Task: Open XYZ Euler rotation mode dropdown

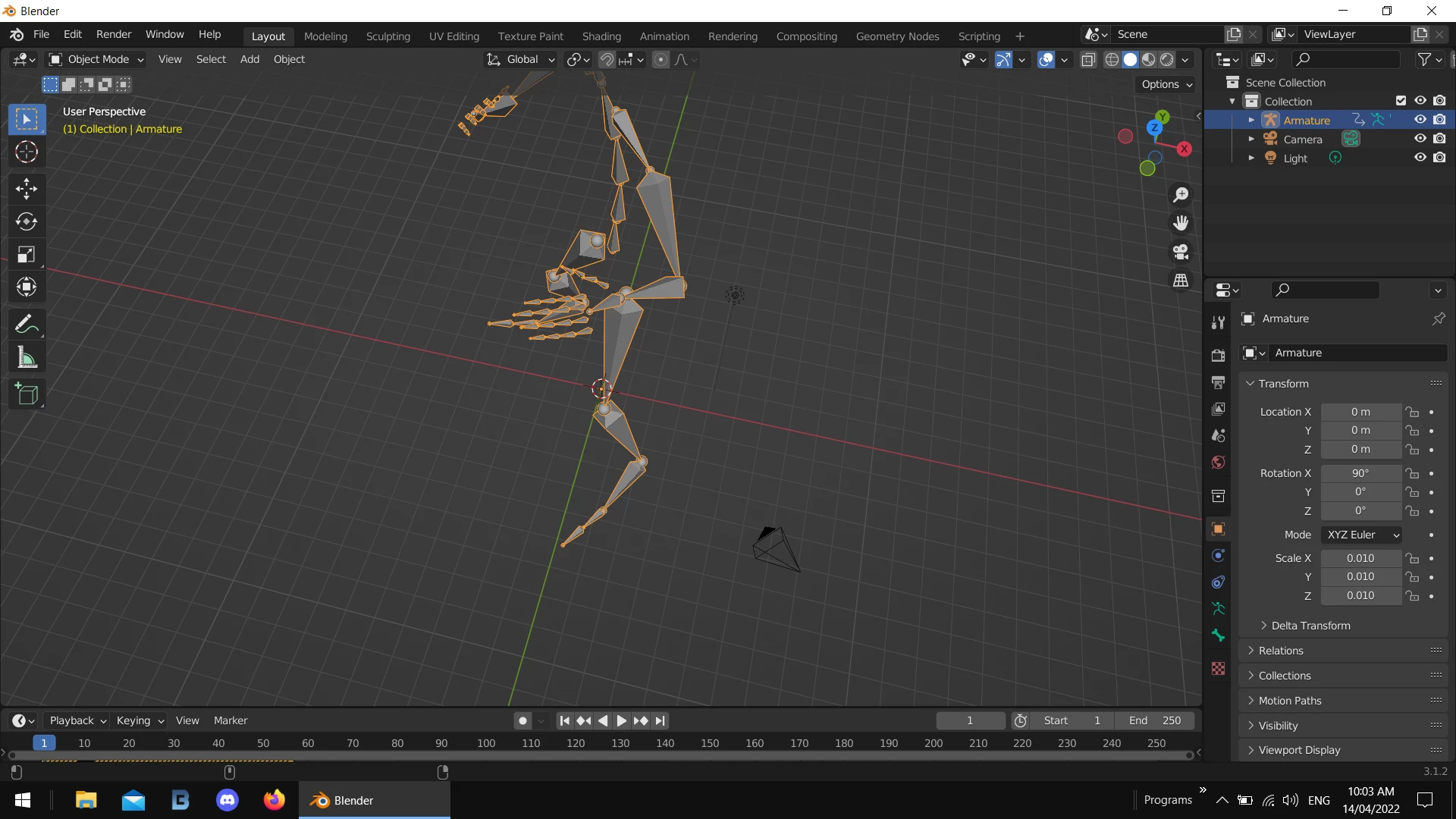Action: (1361, 535)
